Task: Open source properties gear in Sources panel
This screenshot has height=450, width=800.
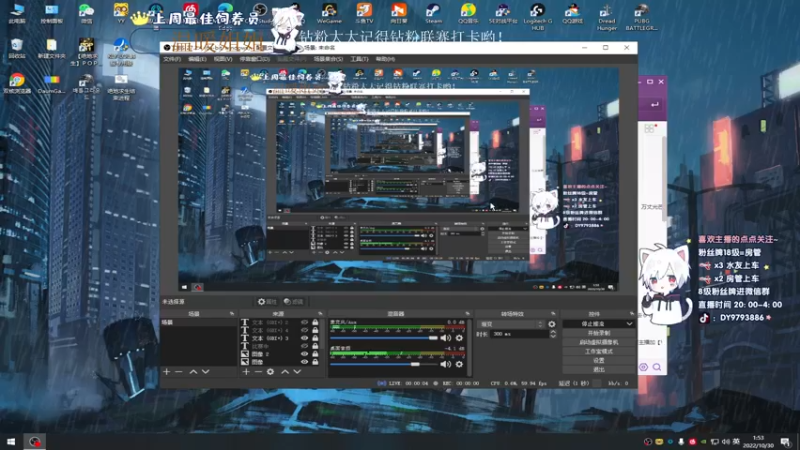Action: tap(270, 372)
